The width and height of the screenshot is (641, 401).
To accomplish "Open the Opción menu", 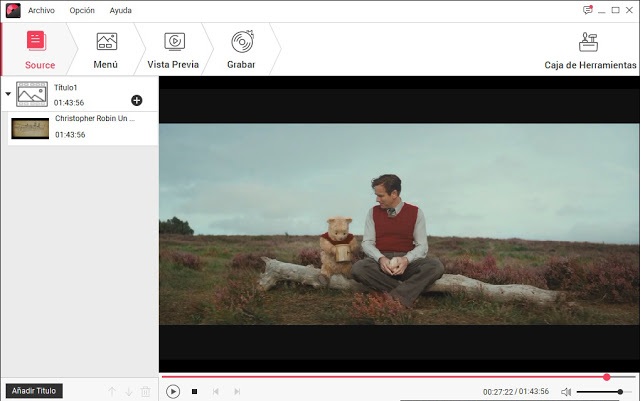I will [x=82, y=11].
